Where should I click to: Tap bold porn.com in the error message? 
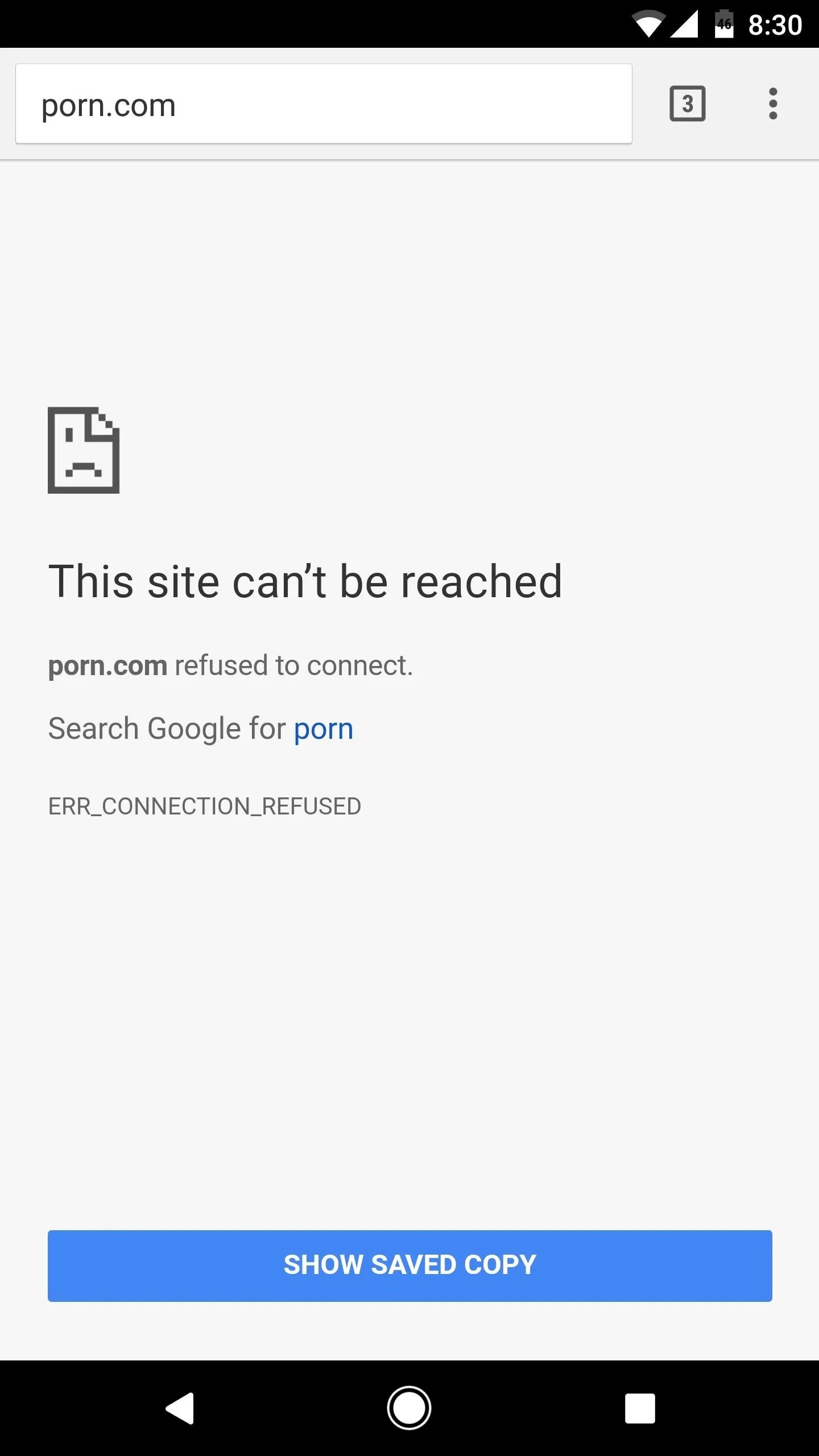point(108,666)
